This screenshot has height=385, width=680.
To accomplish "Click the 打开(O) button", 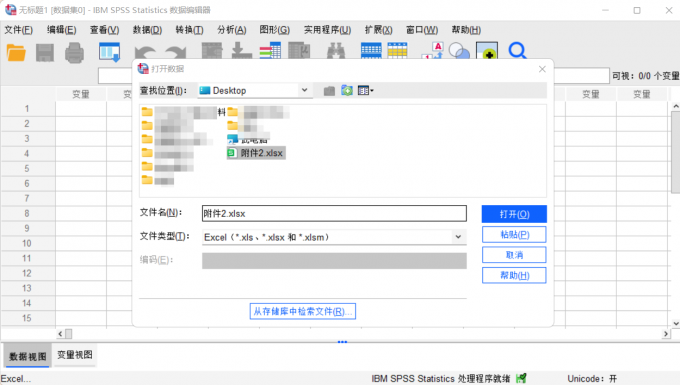I will (x=514, y=214).
